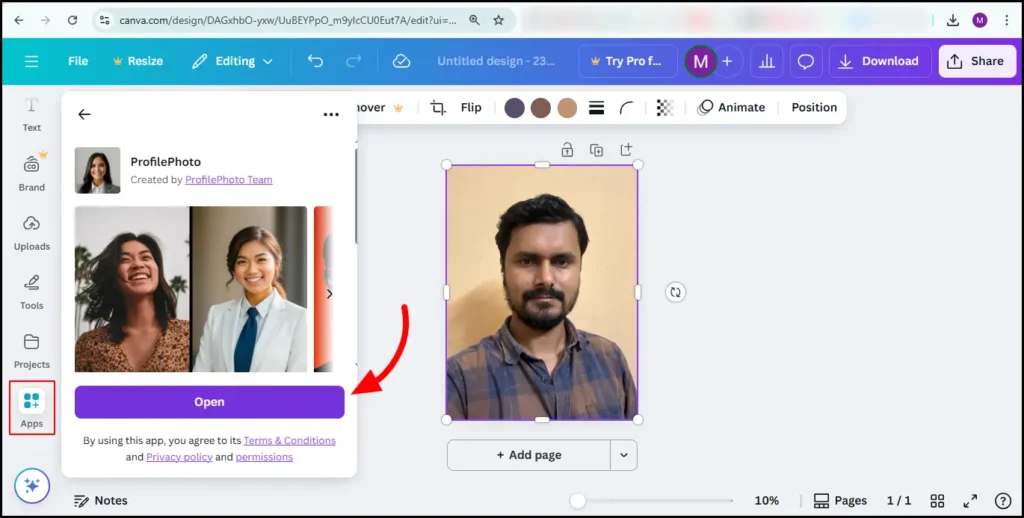Click the Open app button

[209, 402]
